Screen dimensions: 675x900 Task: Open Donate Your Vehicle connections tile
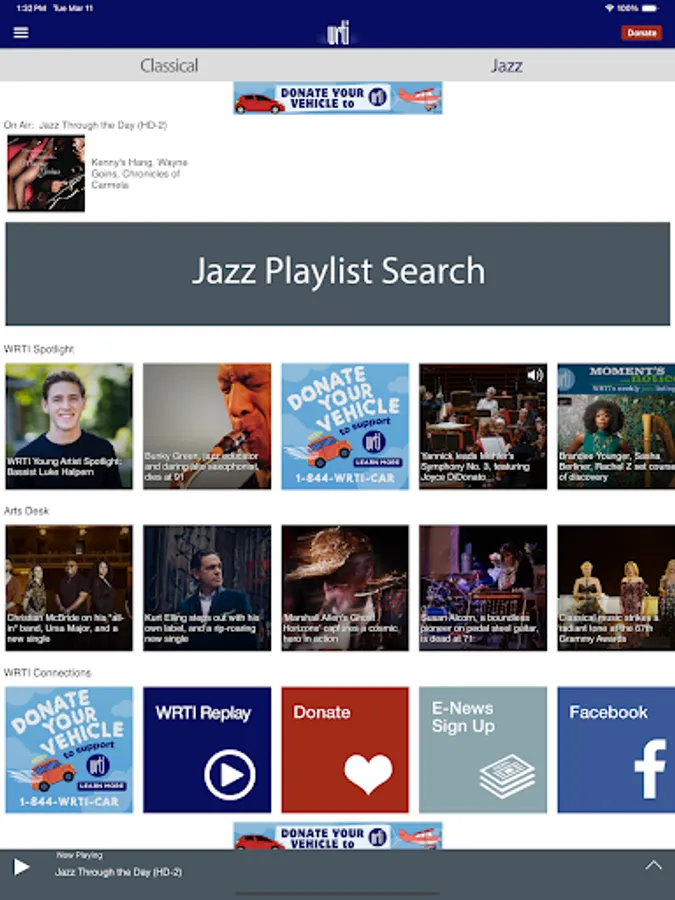click(x=69, y=750)
